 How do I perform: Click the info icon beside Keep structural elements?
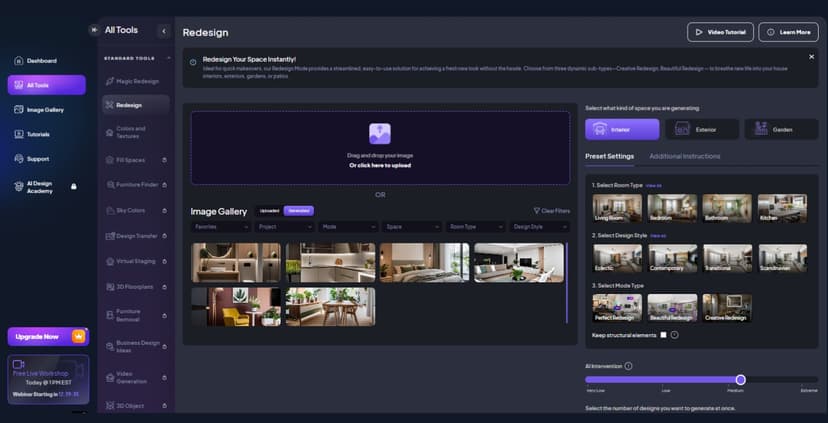tap(674, 335)
